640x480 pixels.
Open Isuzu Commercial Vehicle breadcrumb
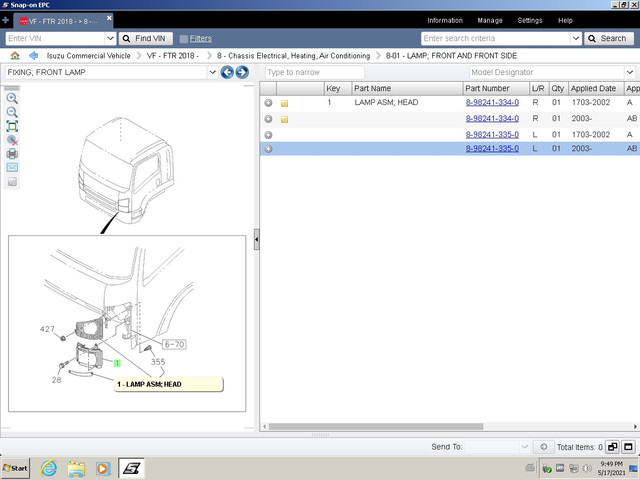(89, 56)
